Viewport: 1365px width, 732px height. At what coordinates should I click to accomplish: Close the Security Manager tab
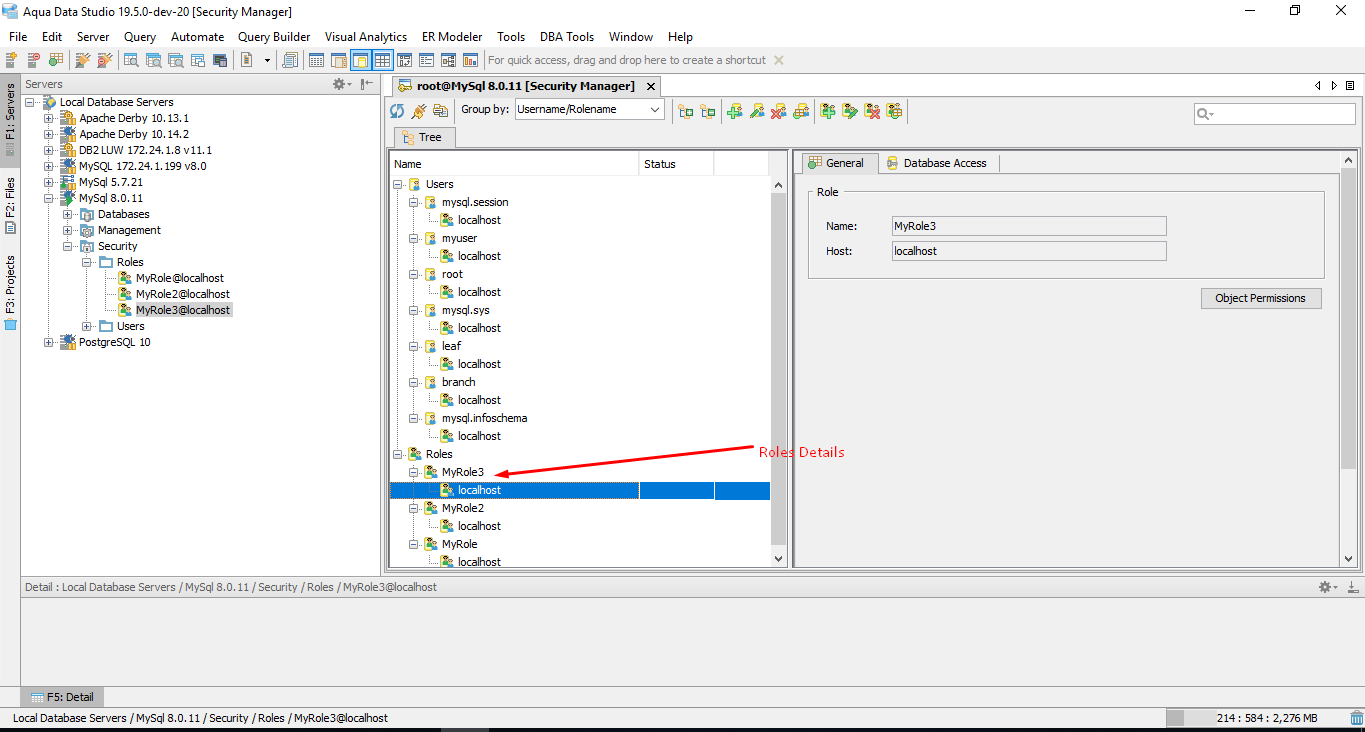pos(649,86)
